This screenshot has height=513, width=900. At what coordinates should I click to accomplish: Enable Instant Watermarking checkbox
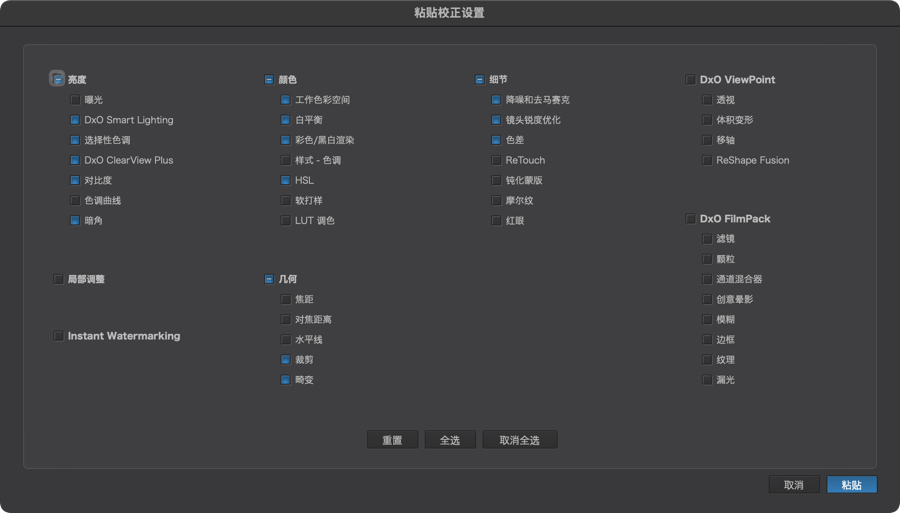[x=58, y=336]
